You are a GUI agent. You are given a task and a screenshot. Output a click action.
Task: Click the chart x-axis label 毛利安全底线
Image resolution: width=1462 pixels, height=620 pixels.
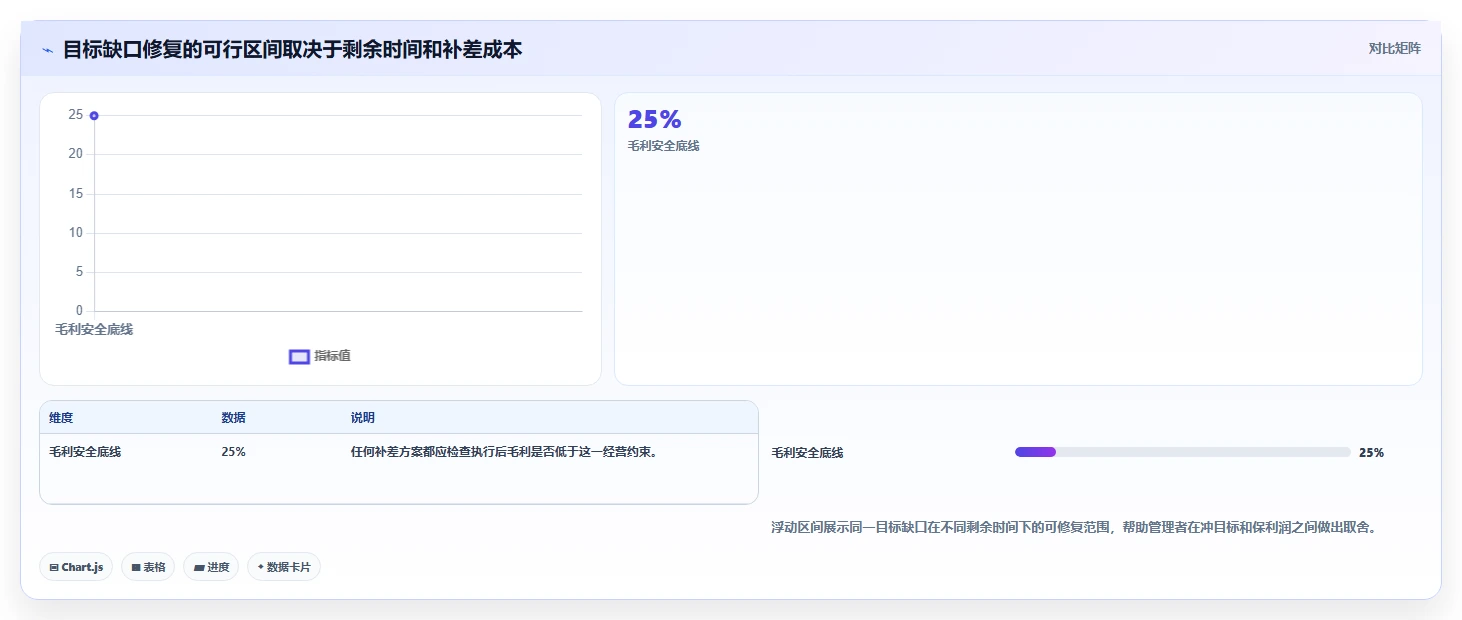(94, 330)
